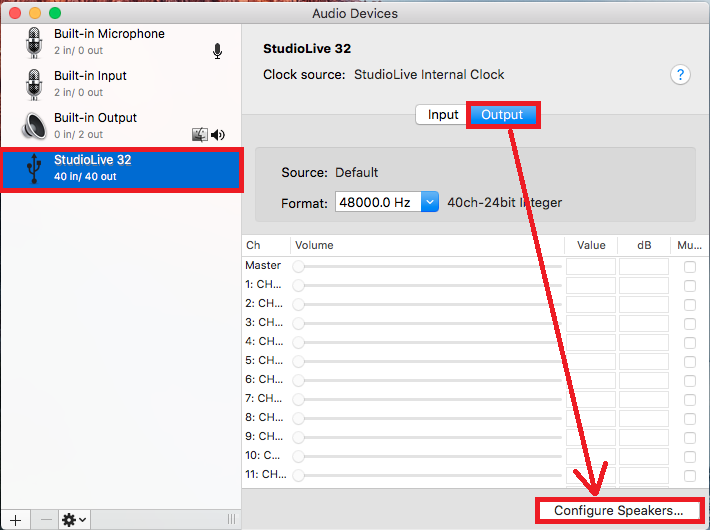This screenshot has width=710, height=530.
Task: Click Master Value field
Action: tap(590, 266)
